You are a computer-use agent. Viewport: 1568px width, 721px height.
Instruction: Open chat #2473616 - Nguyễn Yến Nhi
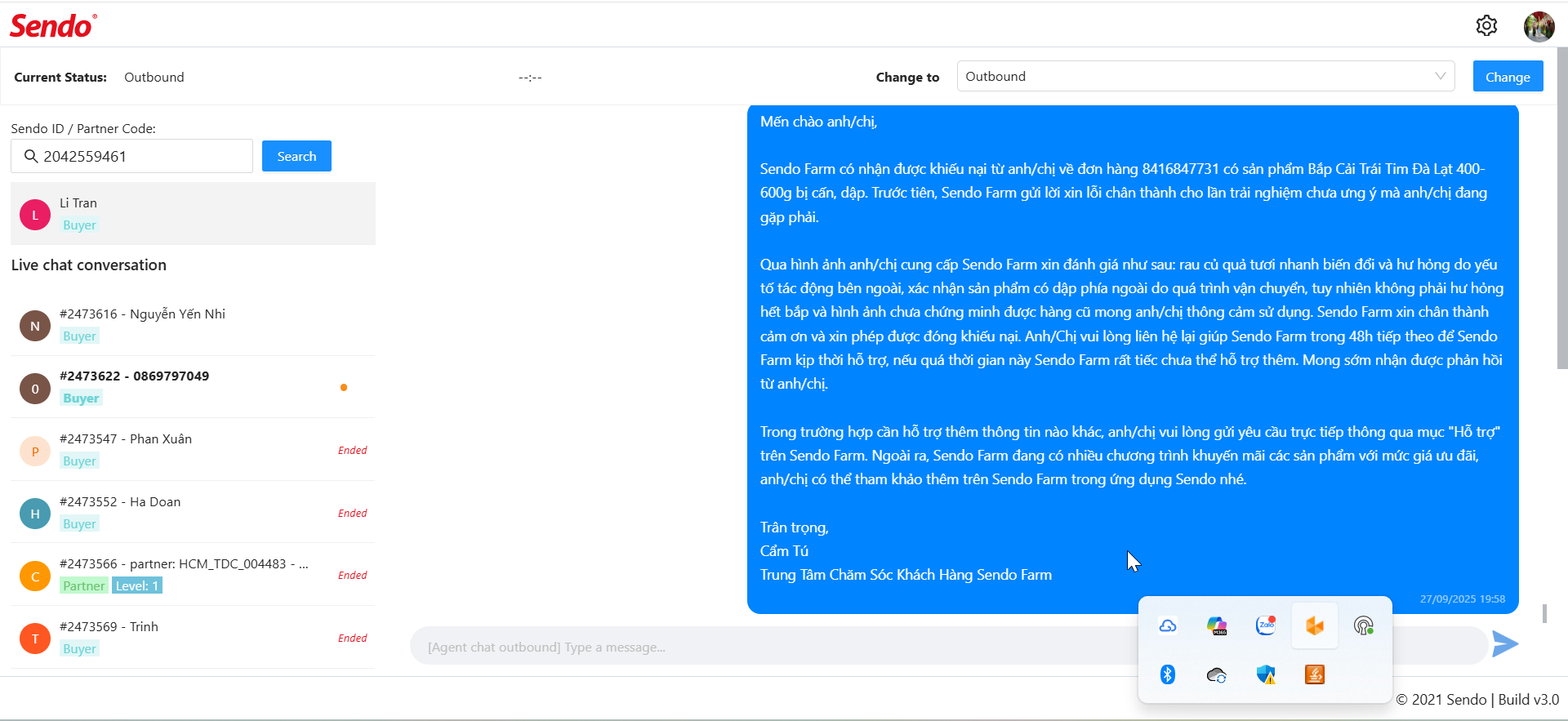tap(193, 325)
